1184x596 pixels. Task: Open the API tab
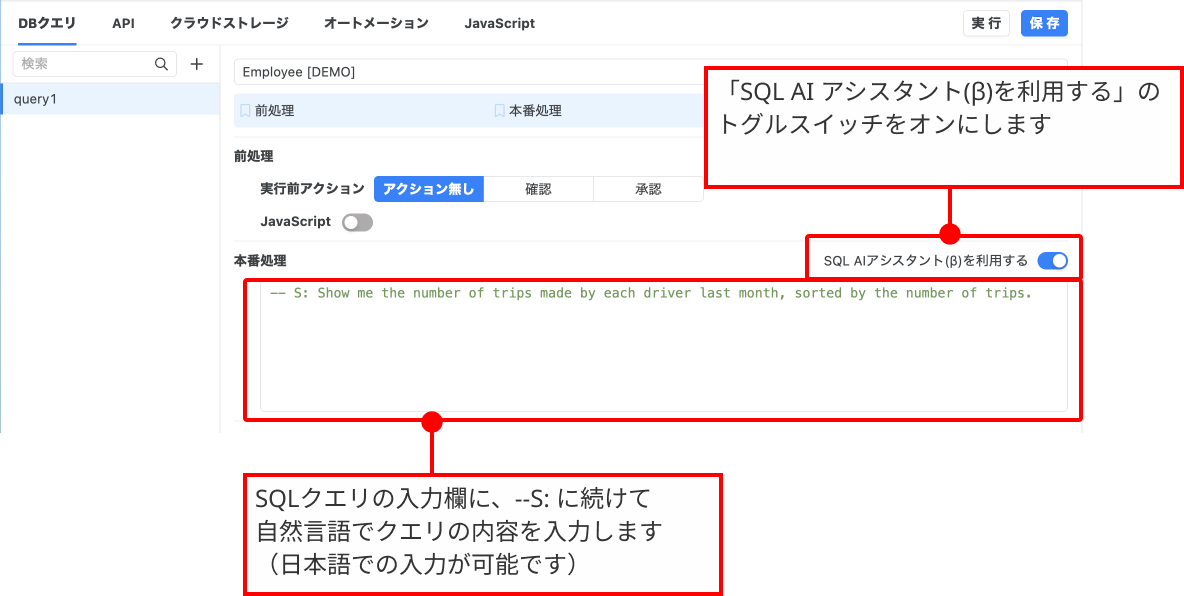point(123,23)
